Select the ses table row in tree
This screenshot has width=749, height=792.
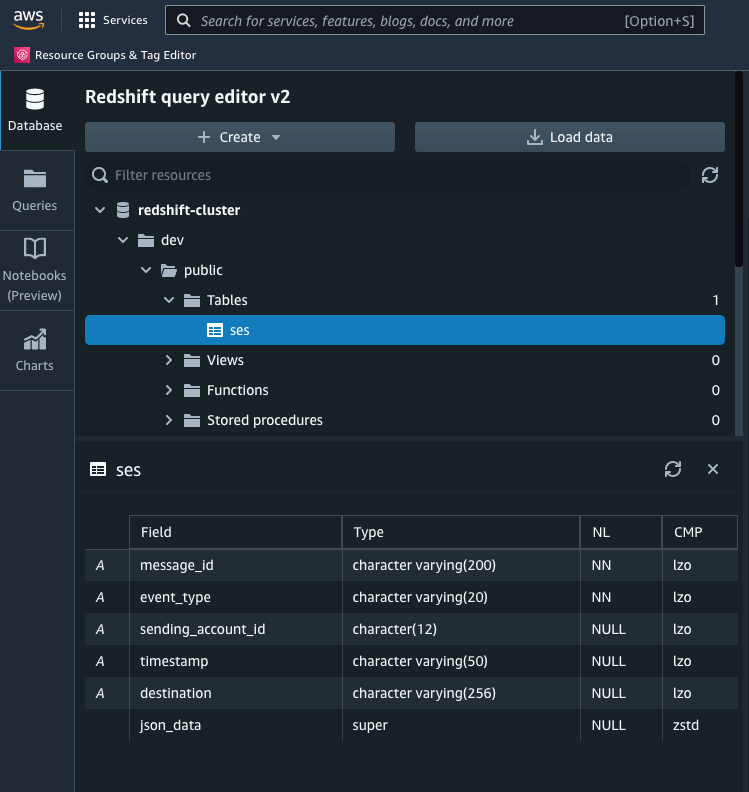[405, 330]
